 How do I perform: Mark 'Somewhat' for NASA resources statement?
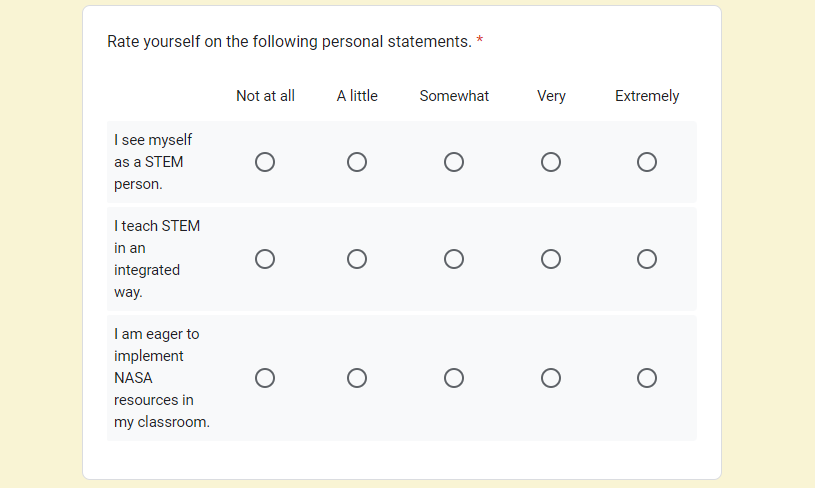[x=454, y=378]
